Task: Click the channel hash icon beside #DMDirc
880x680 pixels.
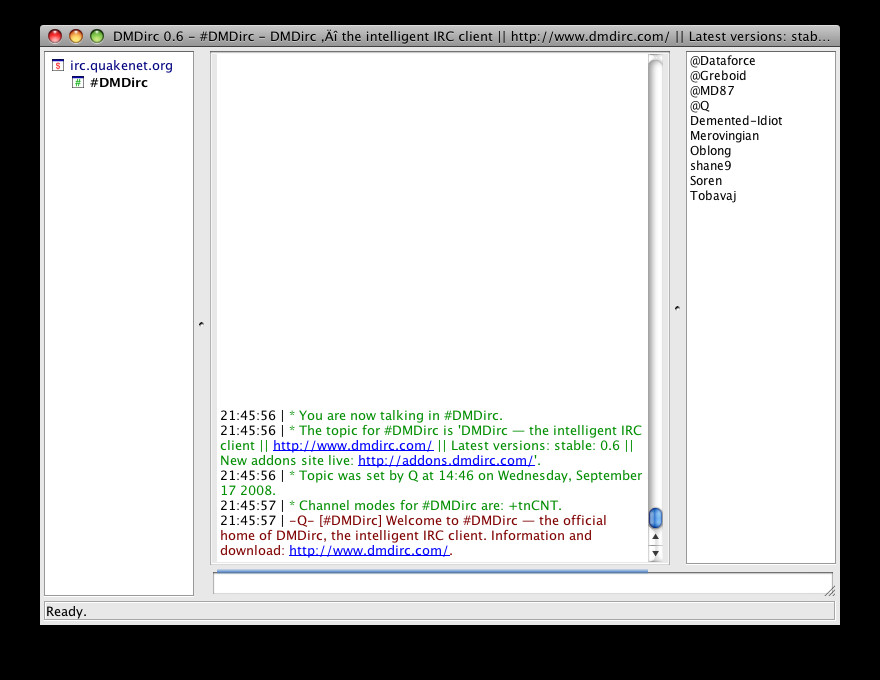Action: coord(78,82)
